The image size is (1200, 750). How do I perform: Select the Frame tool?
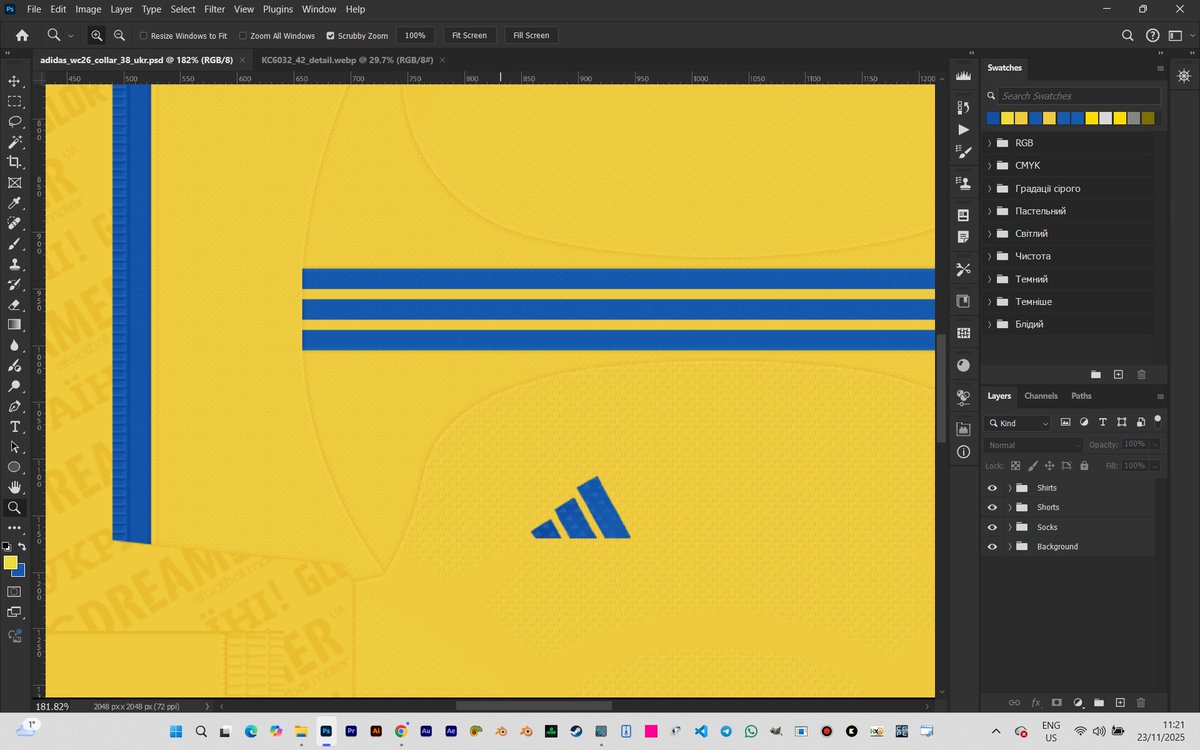click(x=14, y=183)
